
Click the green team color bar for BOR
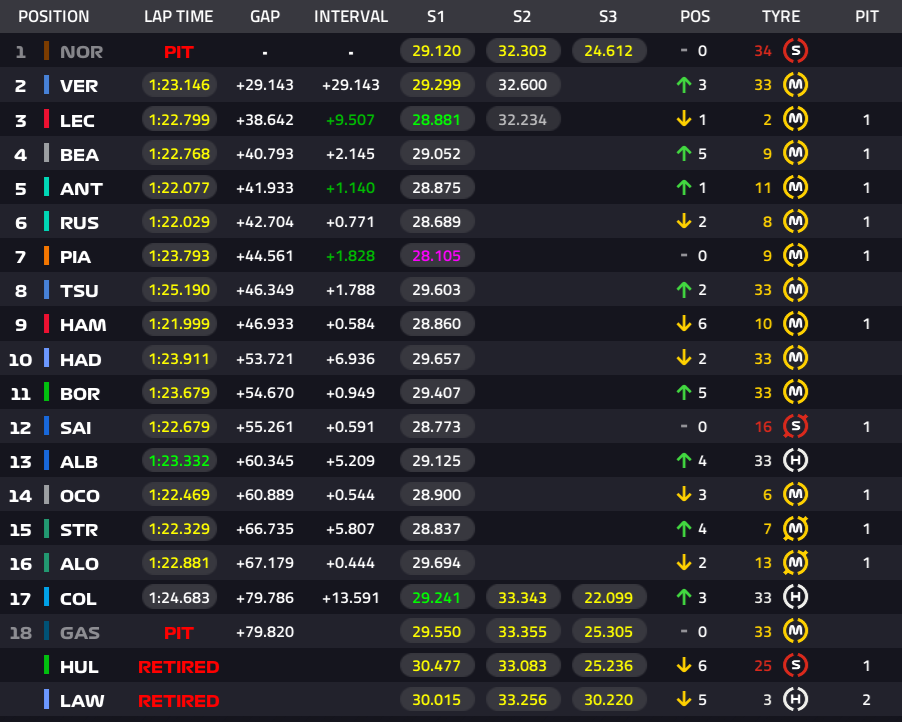tap(47, 392)
